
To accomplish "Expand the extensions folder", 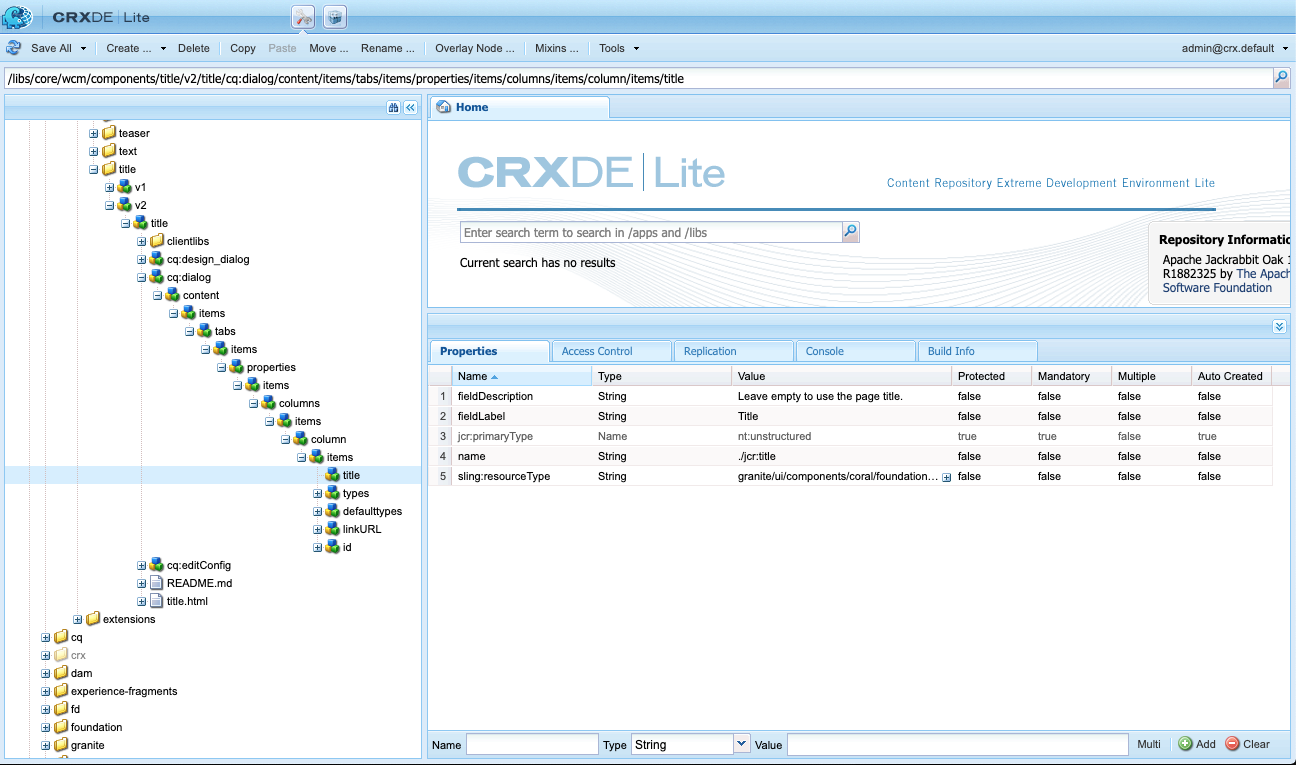I will point(78,619).
